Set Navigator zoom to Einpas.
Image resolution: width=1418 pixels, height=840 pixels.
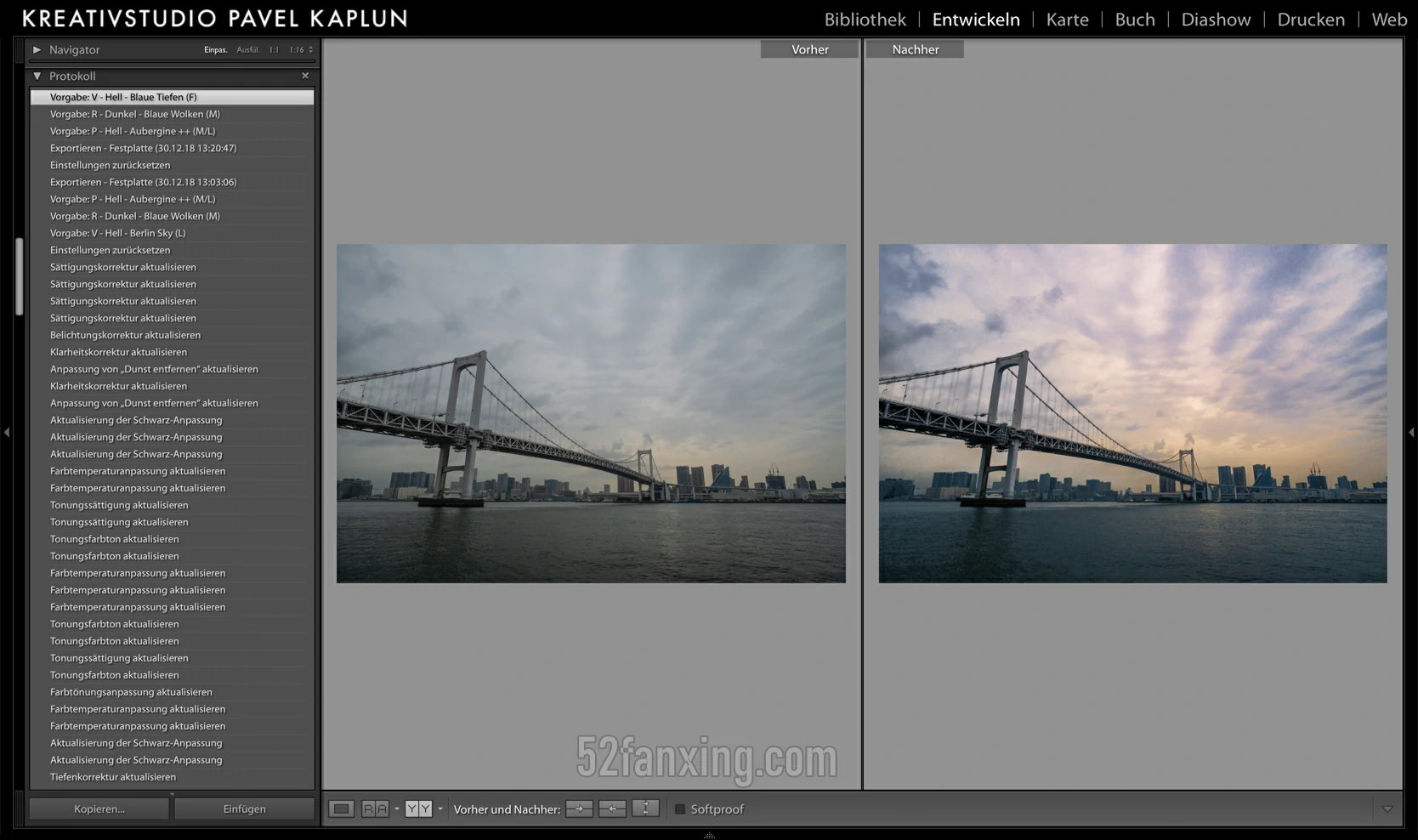coord(216,50)
